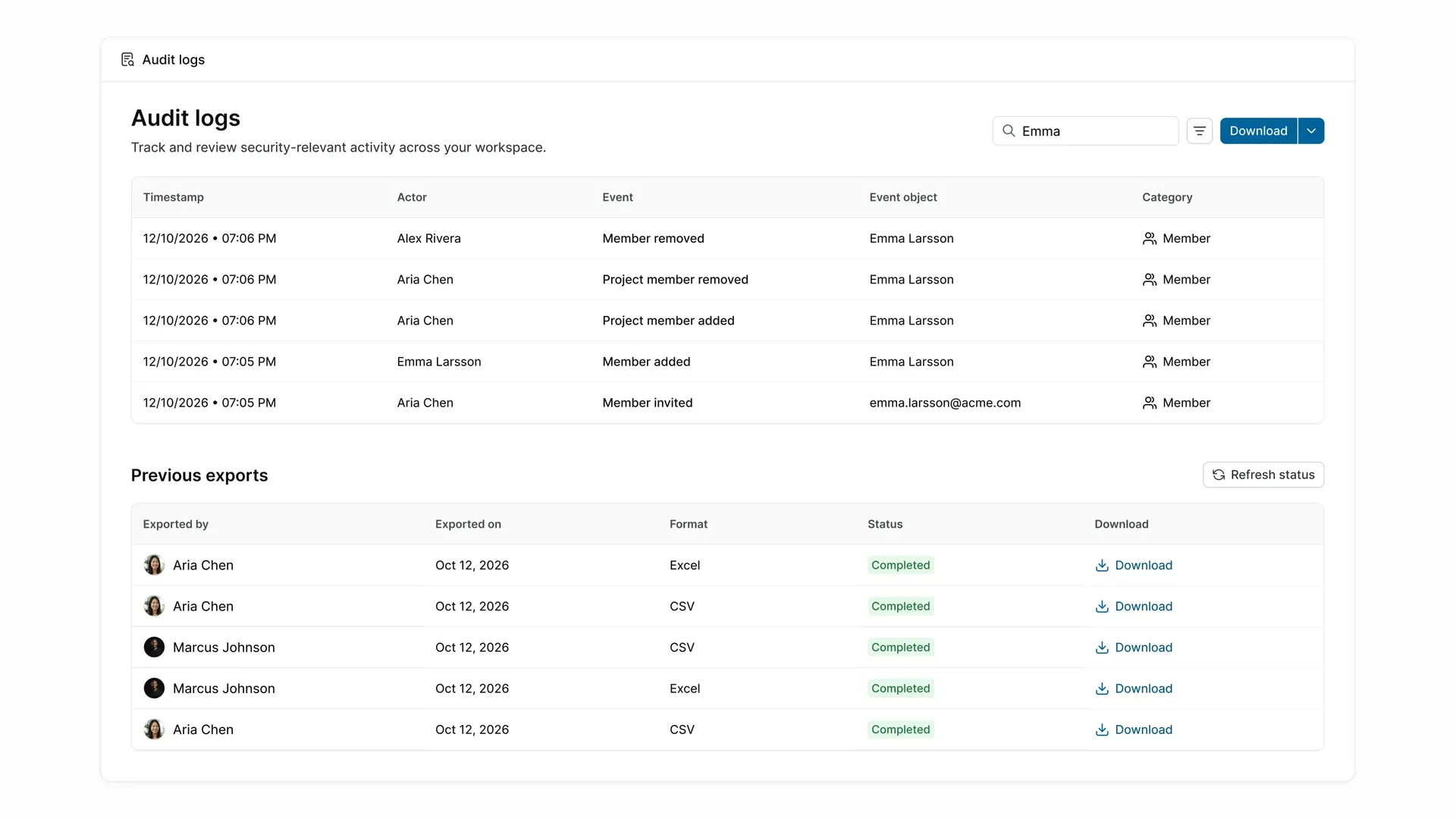Click Category column header
This screenshot has height=819, width=1456.
coord(1167,197)
